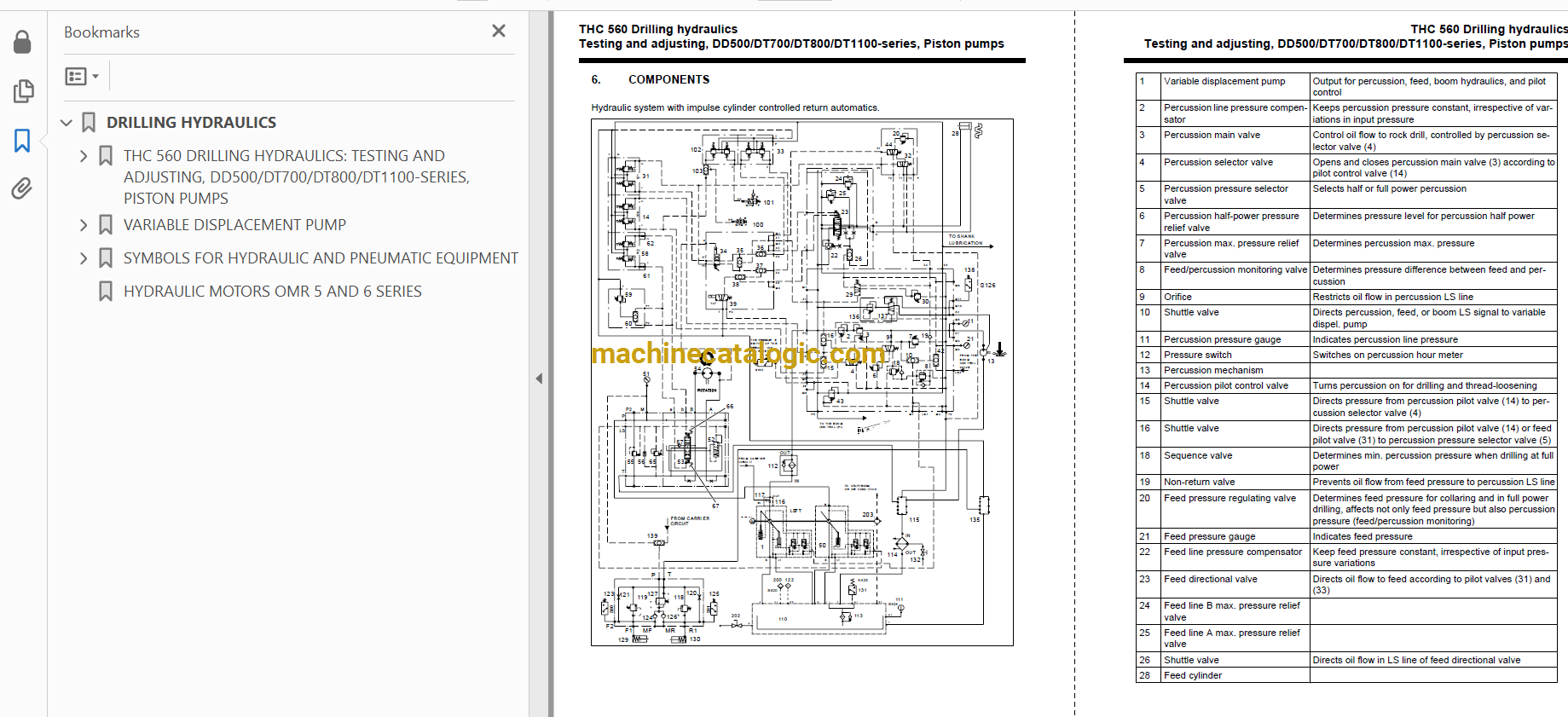Select the 'Feed directional valve' table cell
The image size is (1568, 717).
[1235, 584]
